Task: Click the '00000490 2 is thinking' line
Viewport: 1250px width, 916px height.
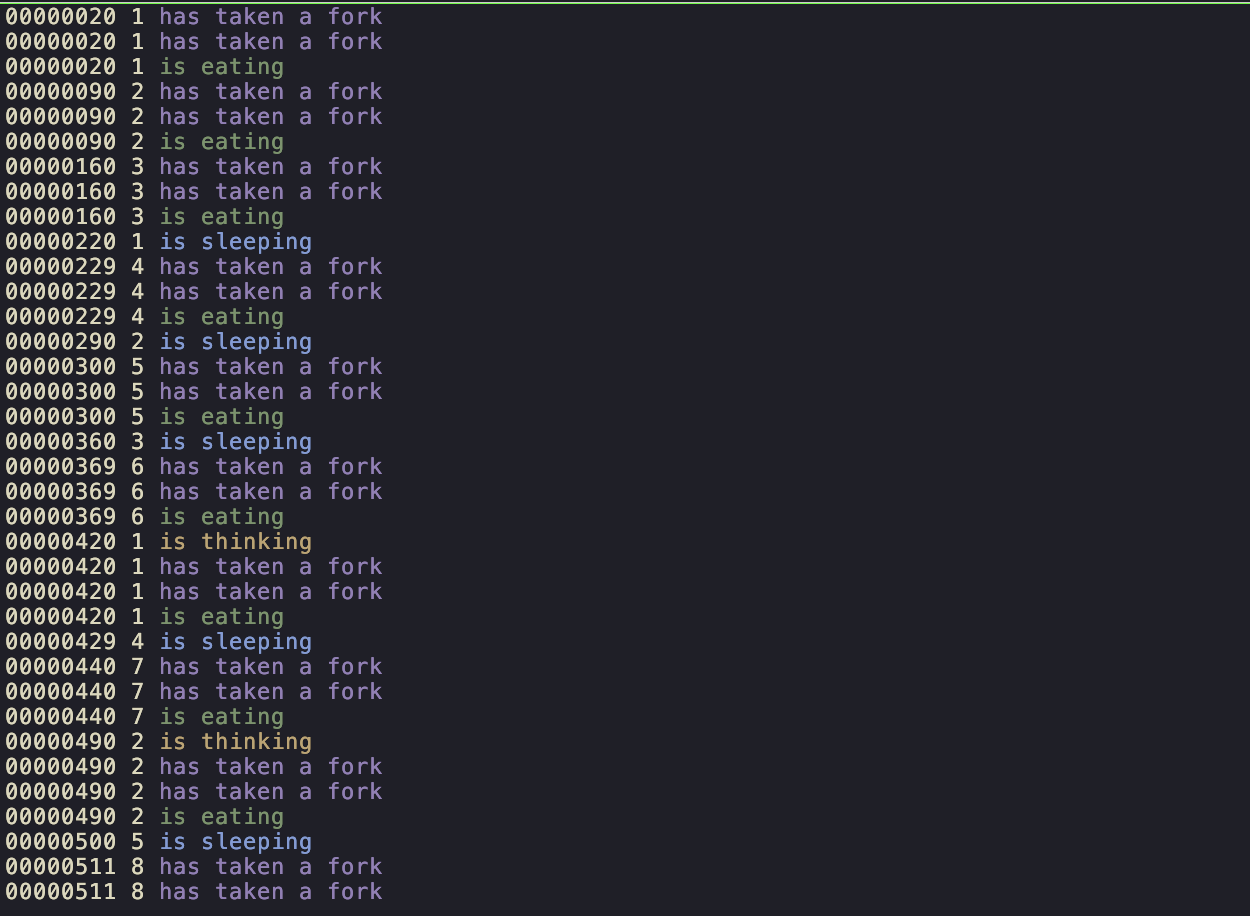Action: [x=159, y=742]
